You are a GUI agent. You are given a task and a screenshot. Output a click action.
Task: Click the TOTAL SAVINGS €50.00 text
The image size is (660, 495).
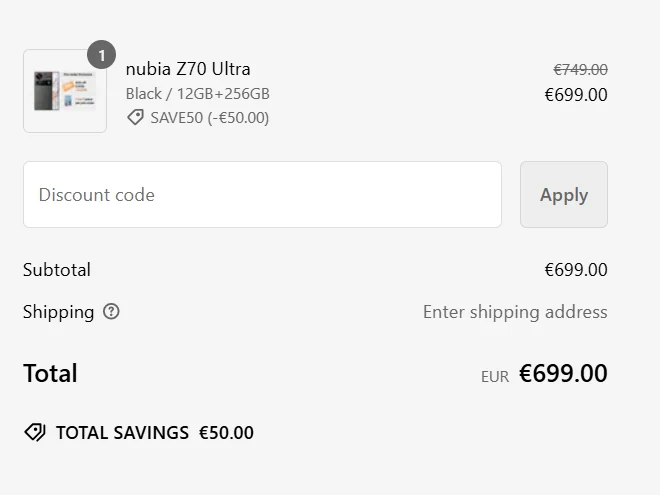155,433
